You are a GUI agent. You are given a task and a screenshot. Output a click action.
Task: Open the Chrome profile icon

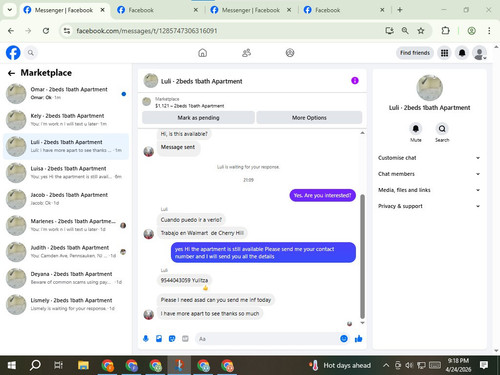pos(471,31)
